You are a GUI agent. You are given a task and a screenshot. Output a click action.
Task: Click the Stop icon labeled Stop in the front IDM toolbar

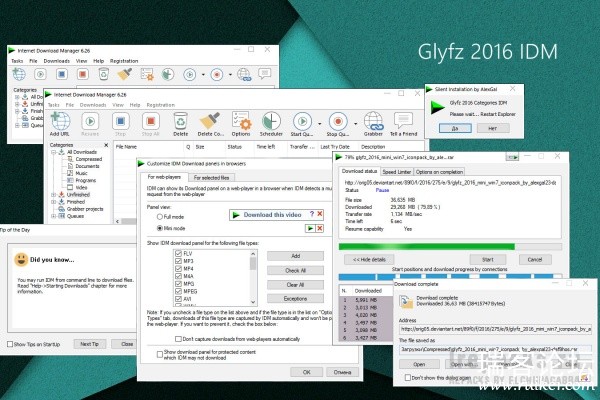[x=121, y=122]
